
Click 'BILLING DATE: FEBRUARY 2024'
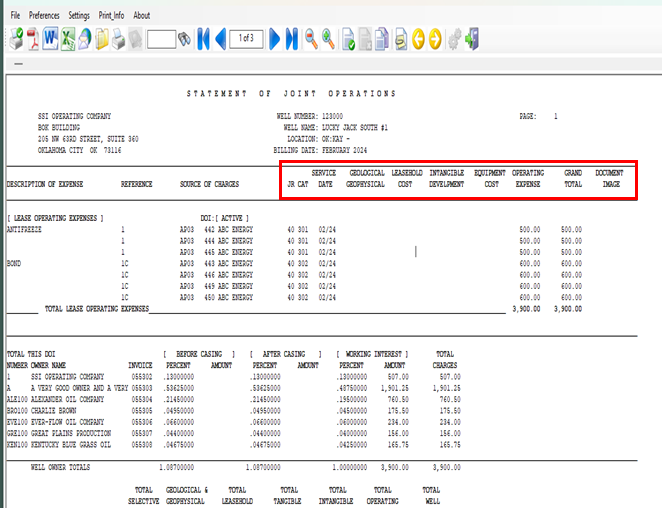[320, 150]
